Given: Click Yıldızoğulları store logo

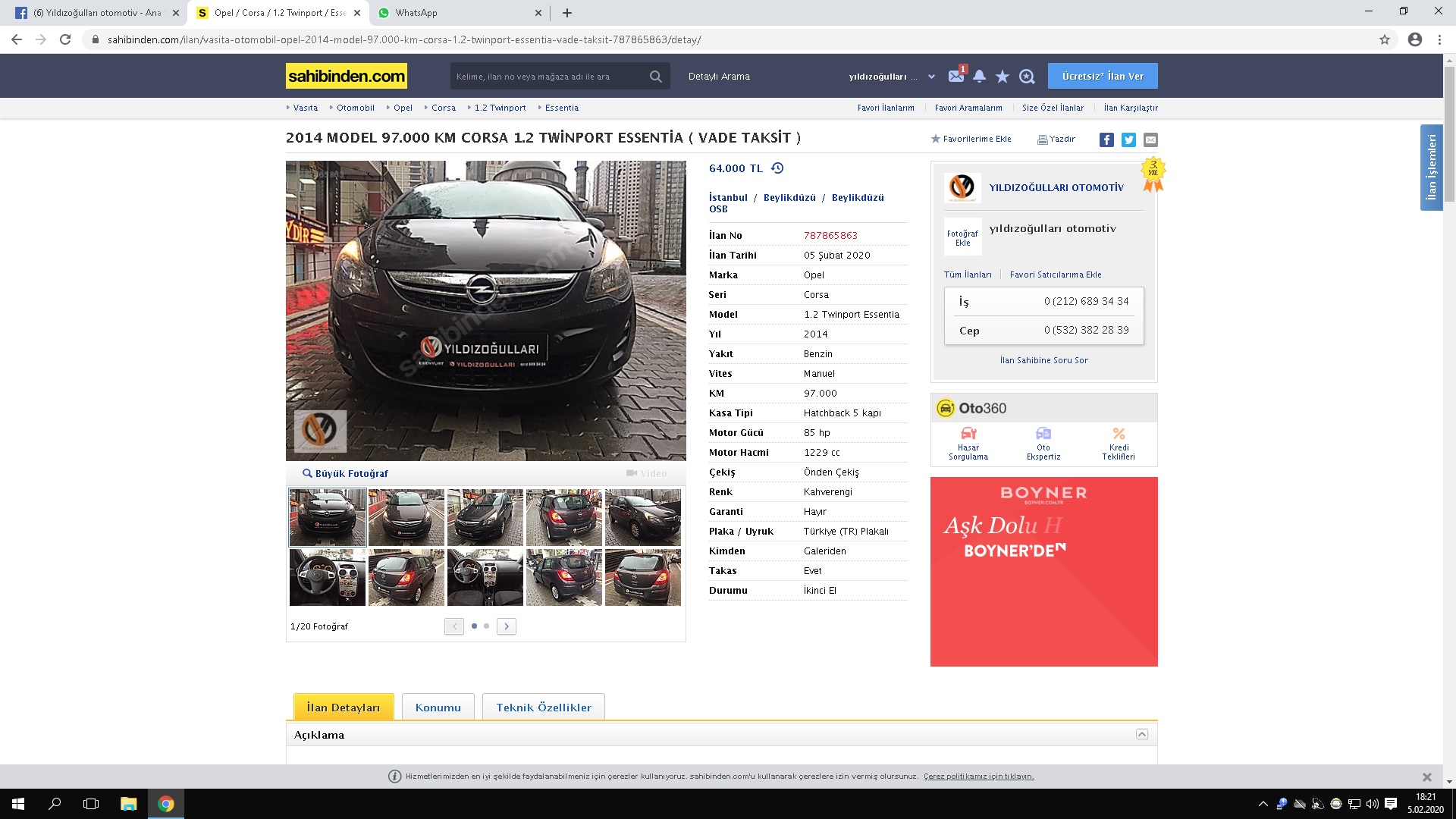Looking at the screenshot, I should pos(962,187).
